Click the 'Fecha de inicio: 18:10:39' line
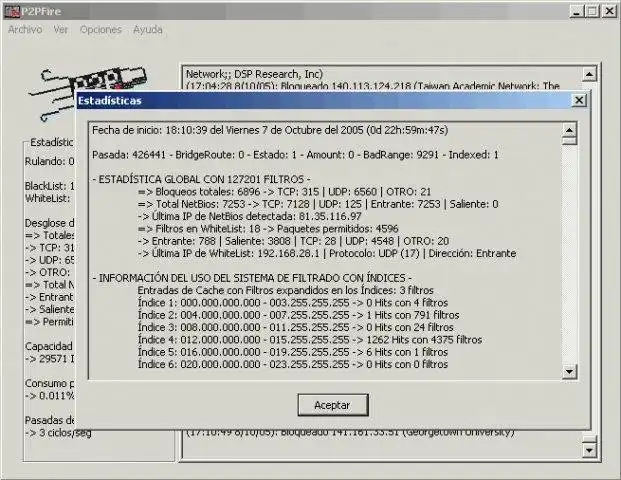 (x=270, y=130)
